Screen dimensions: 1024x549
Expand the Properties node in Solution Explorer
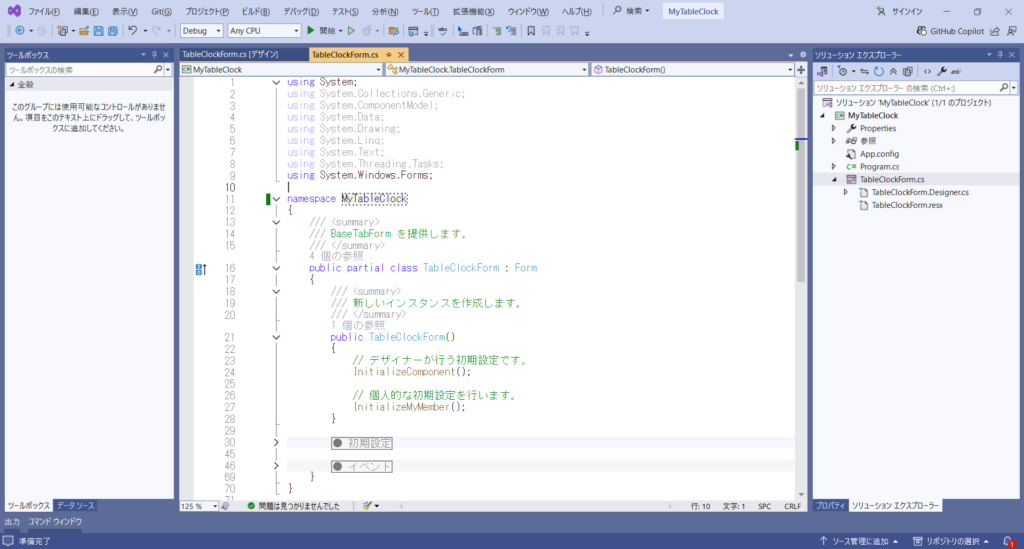tap(834, 129)
